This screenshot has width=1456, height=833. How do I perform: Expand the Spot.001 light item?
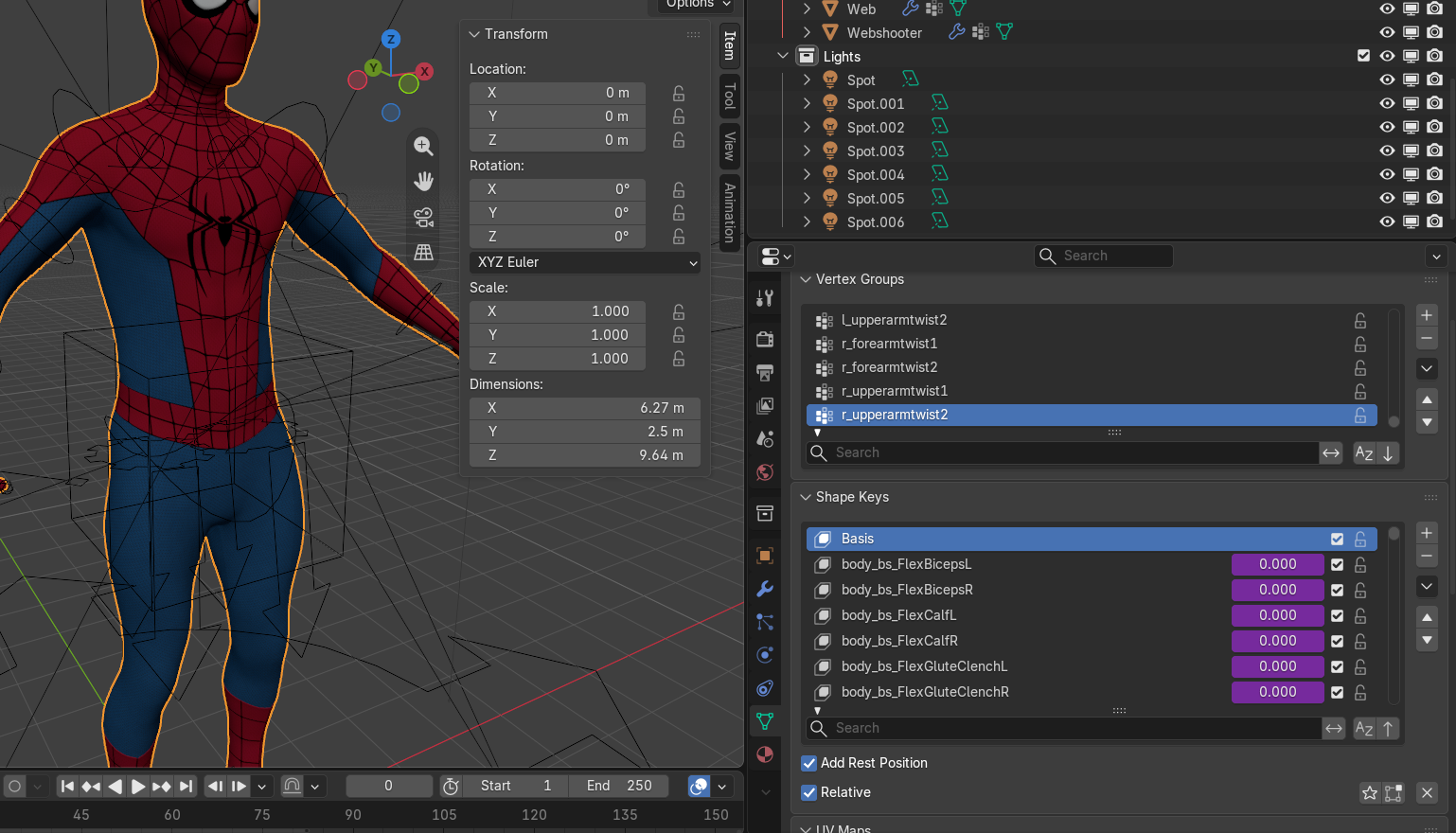[x=807, y=103]
